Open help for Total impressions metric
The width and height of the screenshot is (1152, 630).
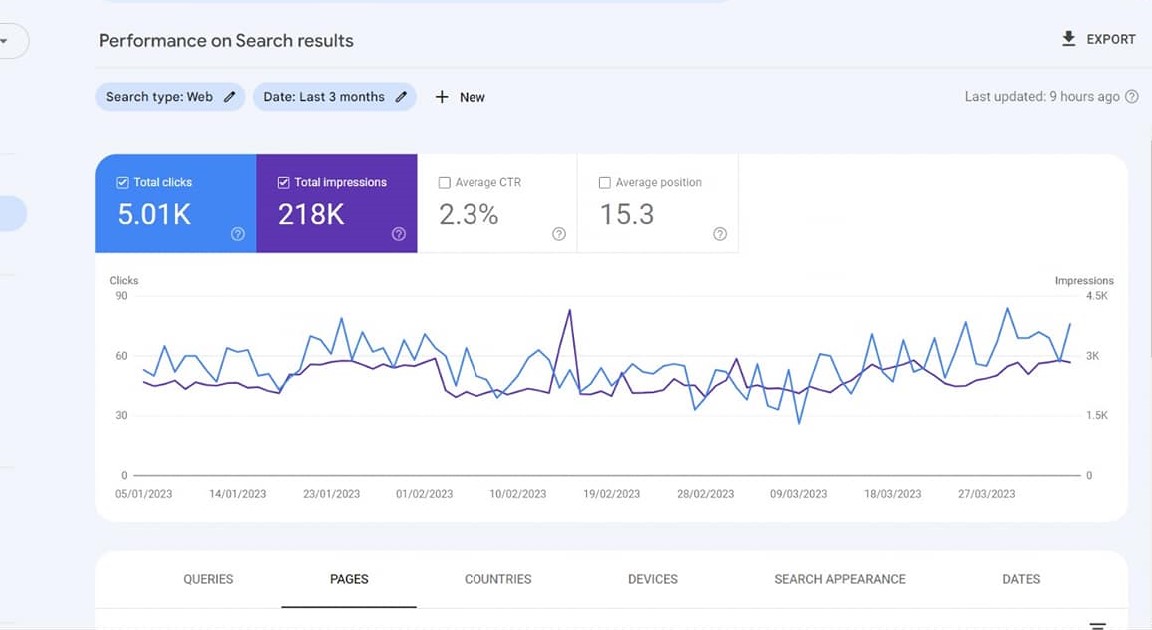pos(398,234)
